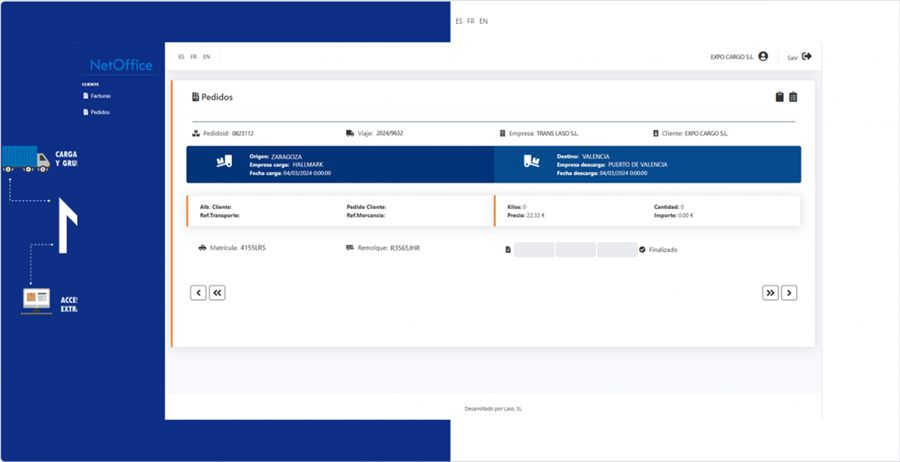The height and width of the screenshot is (462, 900).
Task: Select EN language on the background page
Action: pos(484,21)
